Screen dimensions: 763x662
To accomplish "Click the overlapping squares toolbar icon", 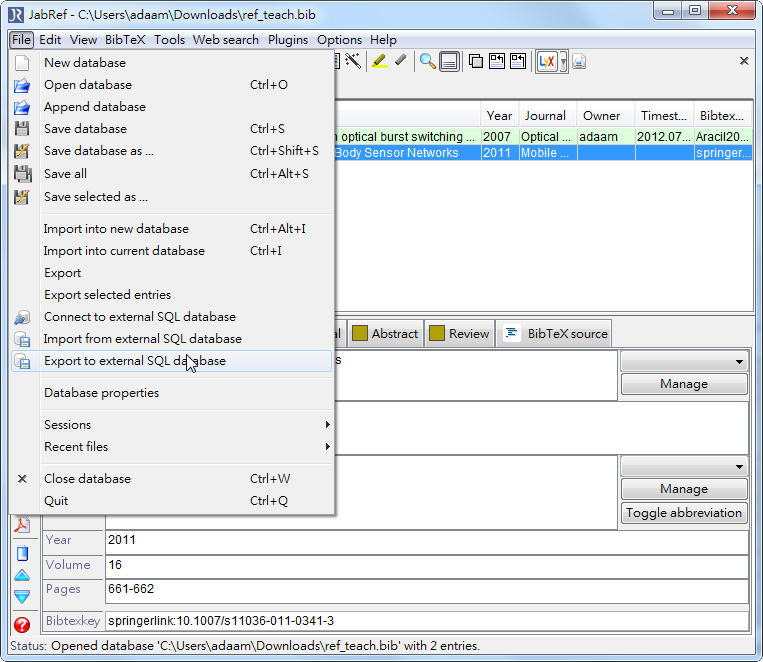I will tap(476, 61).
